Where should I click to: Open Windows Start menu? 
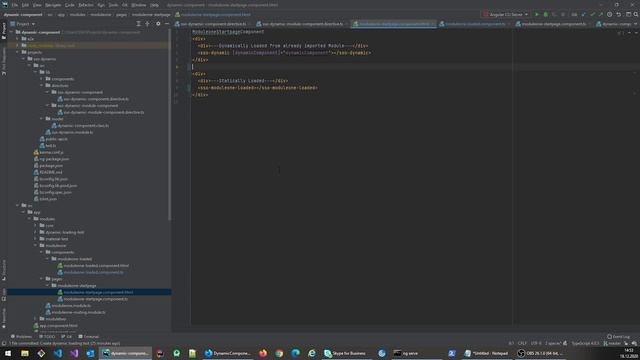click(8, 353)
